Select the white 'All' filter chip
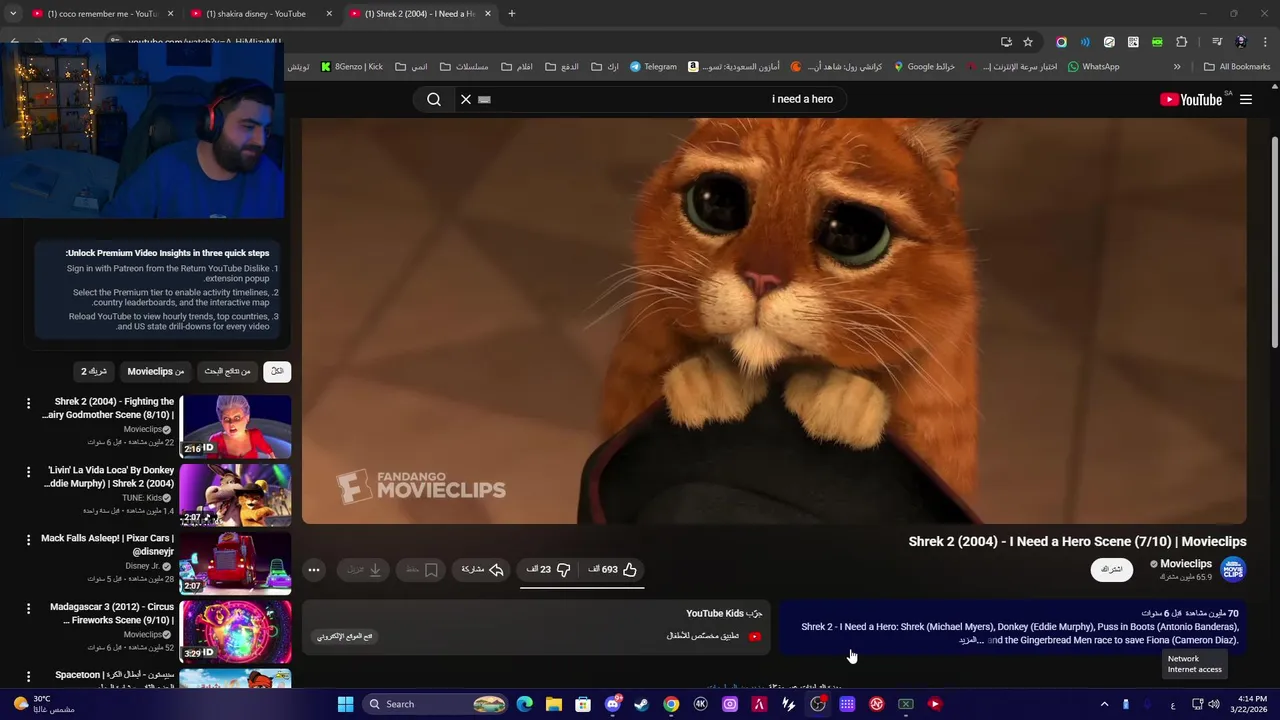Image resolution: width=1280 pixels, height=720 pixels. coord(277,371)
